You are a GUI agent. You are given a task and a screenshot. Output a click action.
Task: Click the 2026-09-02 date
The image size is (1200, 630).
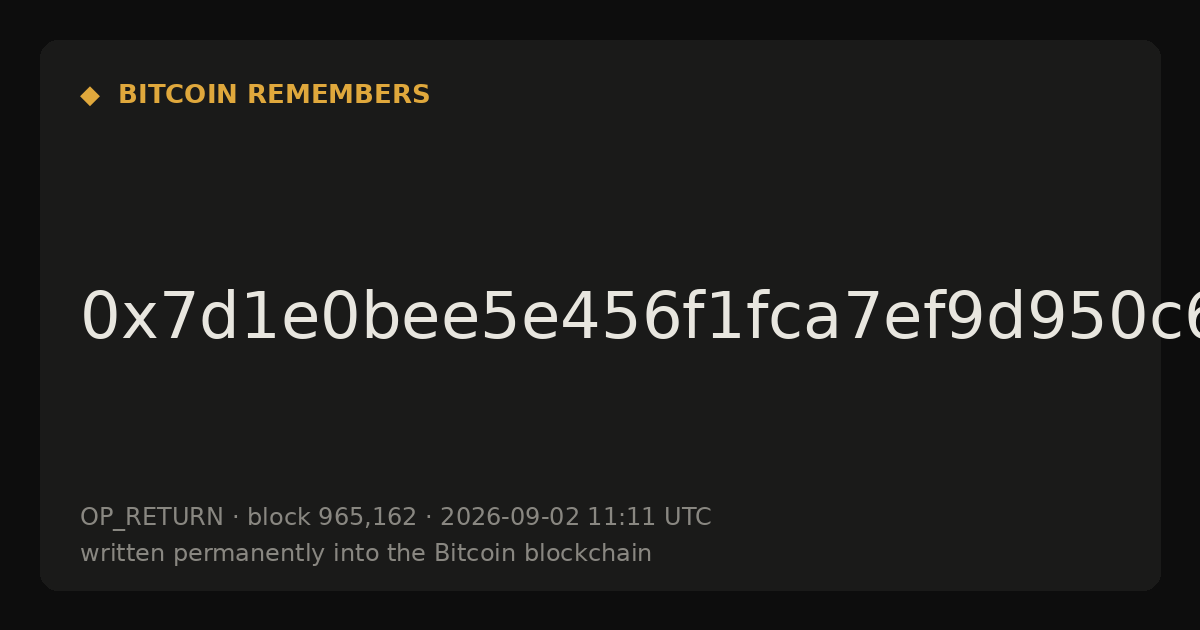(x=510, y=517)
